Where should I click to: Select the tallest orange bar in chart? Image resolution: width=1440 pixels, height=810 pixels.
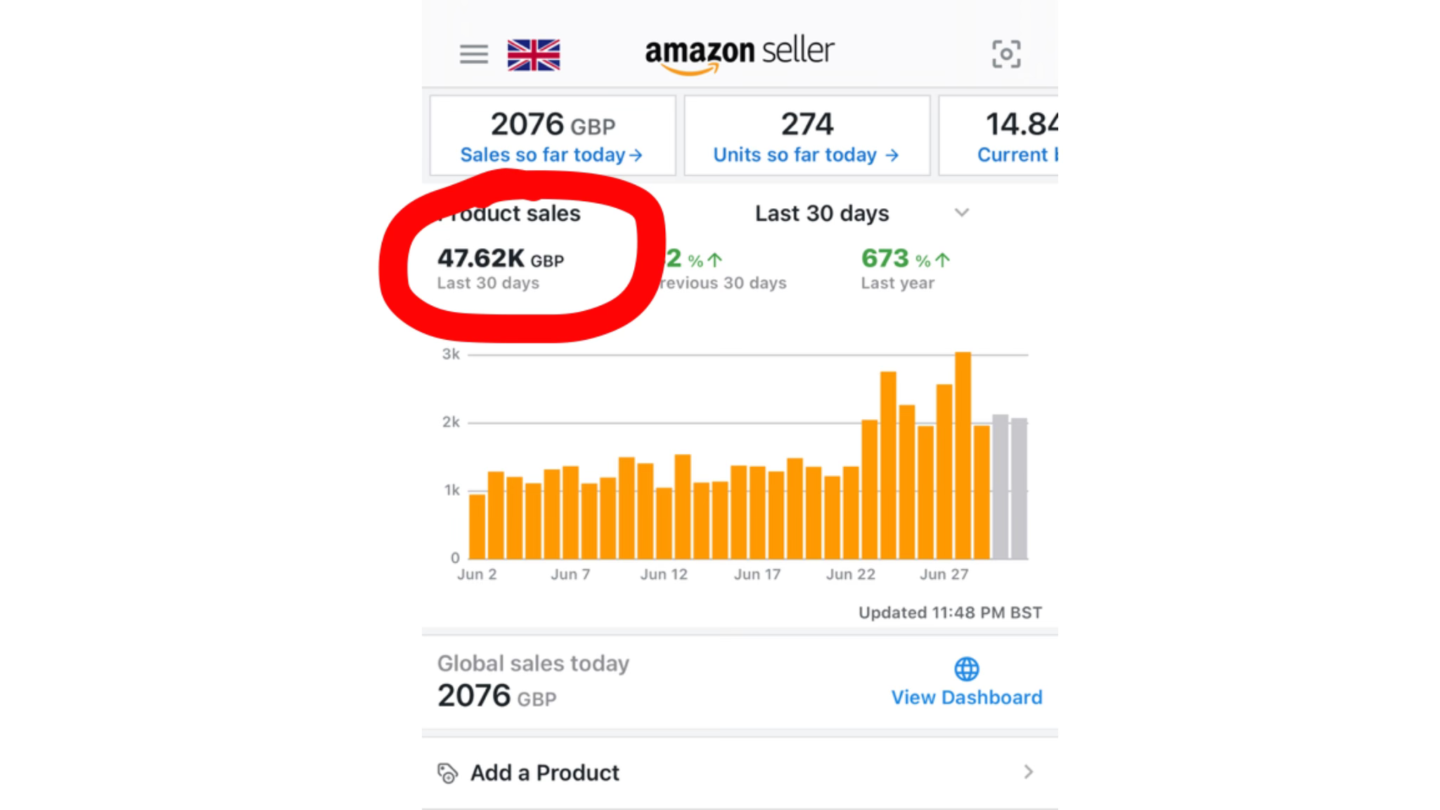(x=963, y=455)
